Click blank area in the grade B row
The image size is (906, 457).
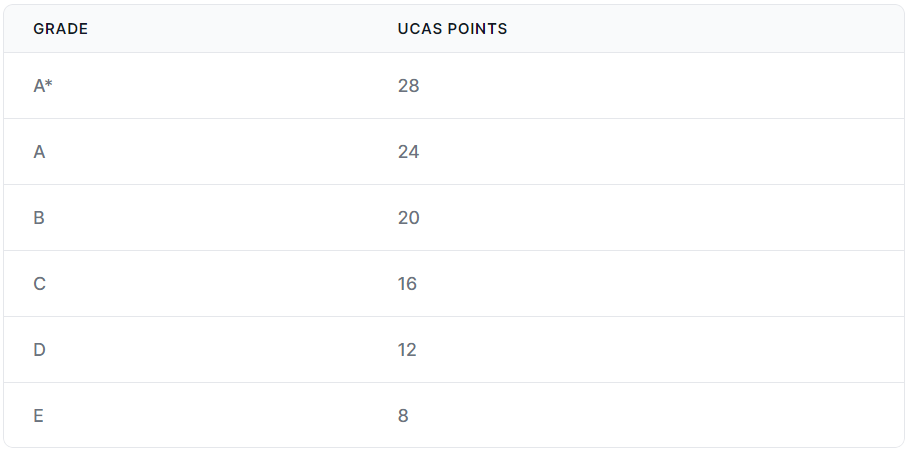pyautogui.click(x=664, y=218)
